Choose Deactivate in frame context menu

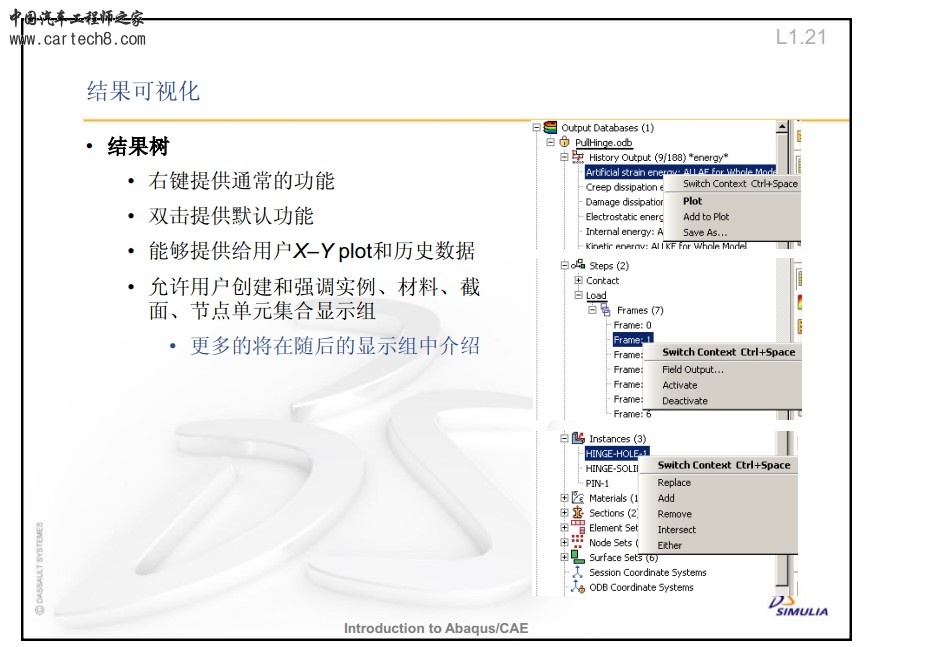tap(685, 401)
